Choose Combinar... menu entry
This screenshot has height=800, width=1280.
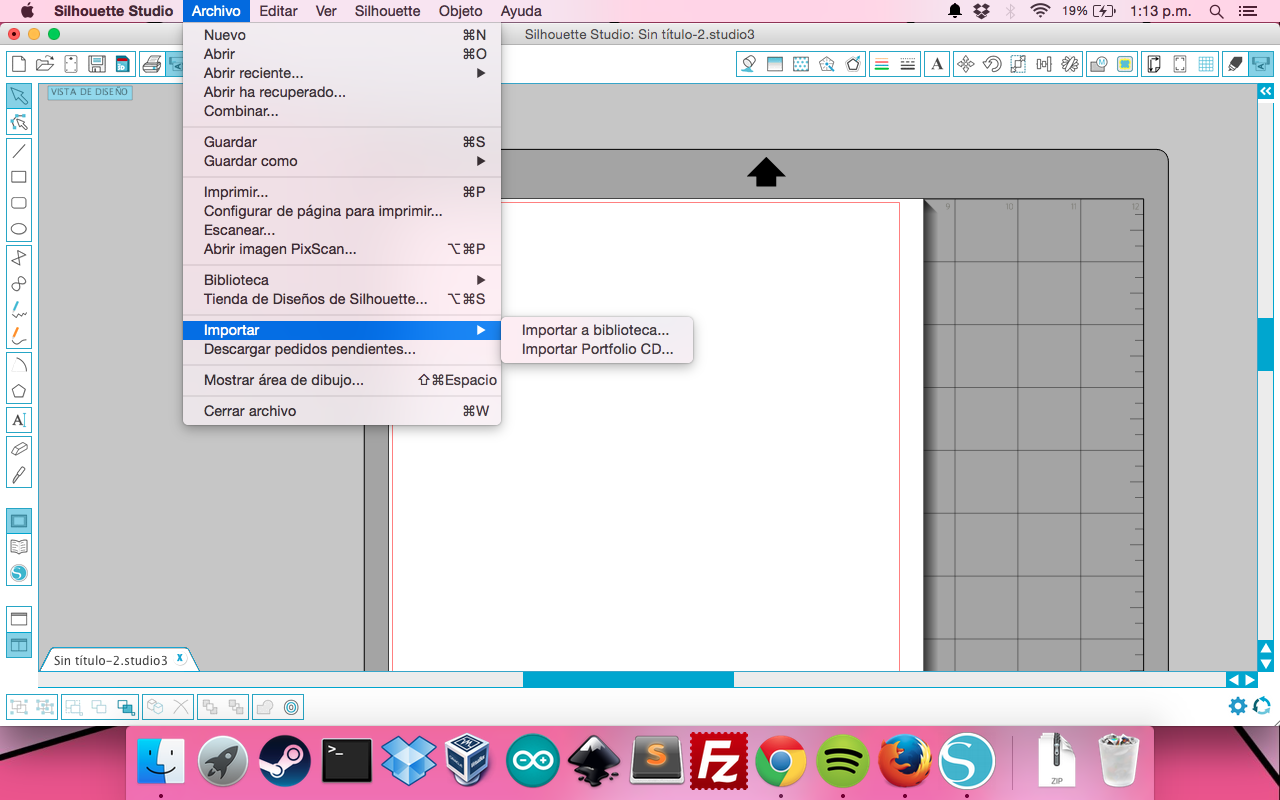click(342, 111)
